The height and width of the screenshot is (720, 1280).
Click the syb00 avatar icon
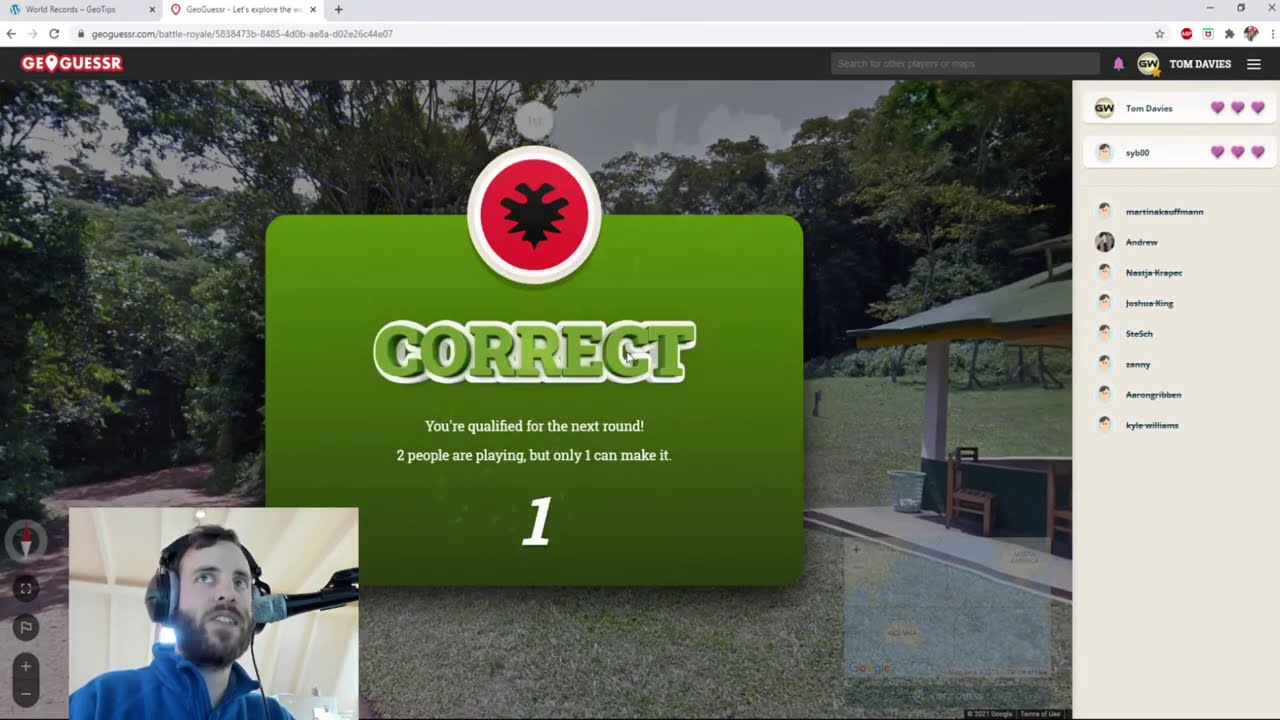tap(1104, 152)
